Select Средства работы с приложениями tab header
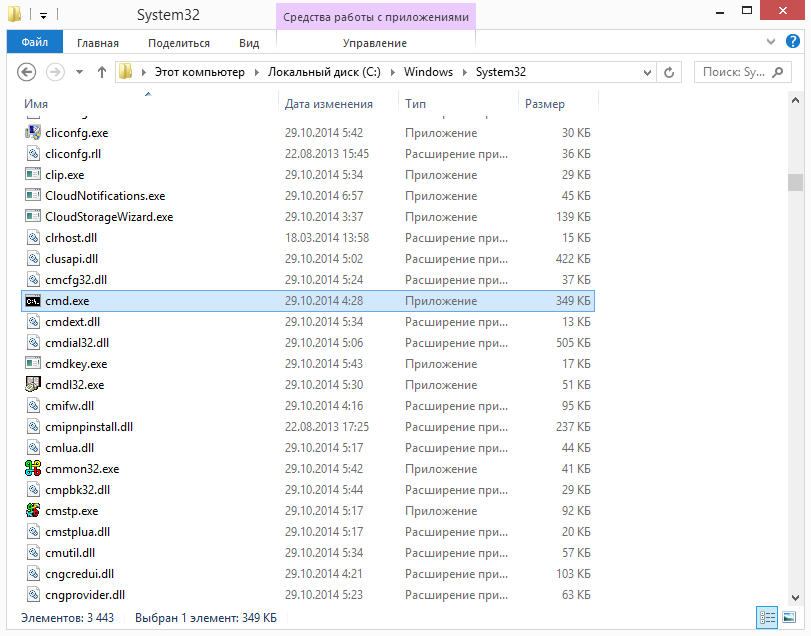This screenshot has height=636, width=811. pos(376,17)
